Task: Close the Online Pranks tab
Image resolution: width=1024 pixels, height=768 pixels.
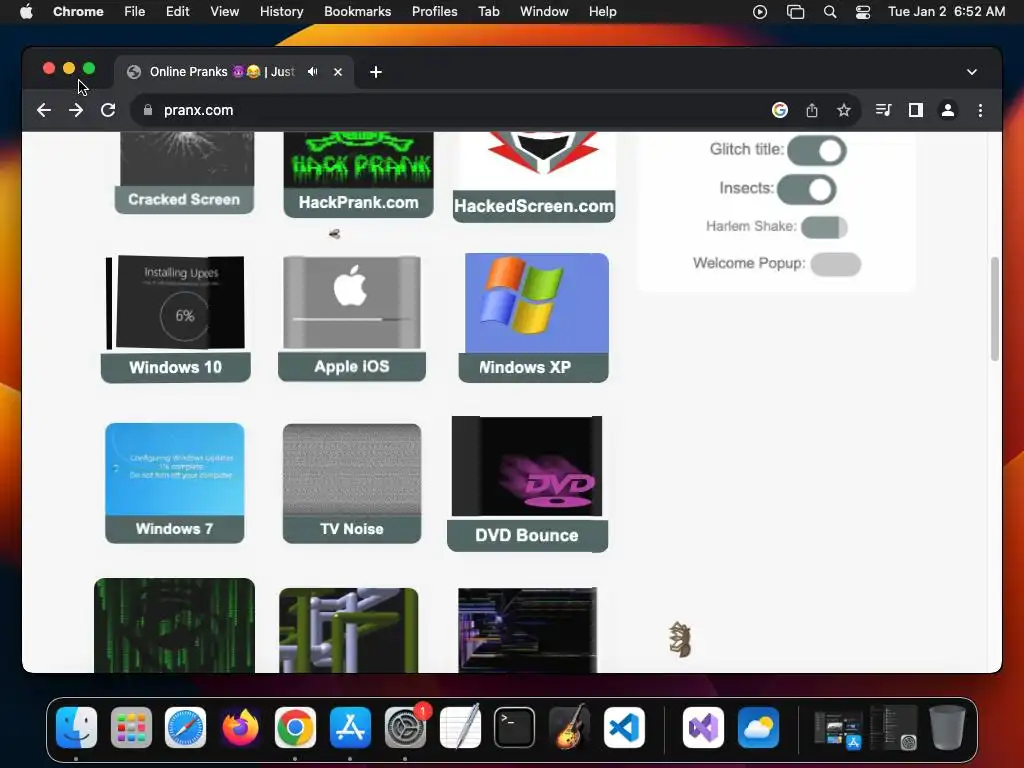Action: pos(338,72)
